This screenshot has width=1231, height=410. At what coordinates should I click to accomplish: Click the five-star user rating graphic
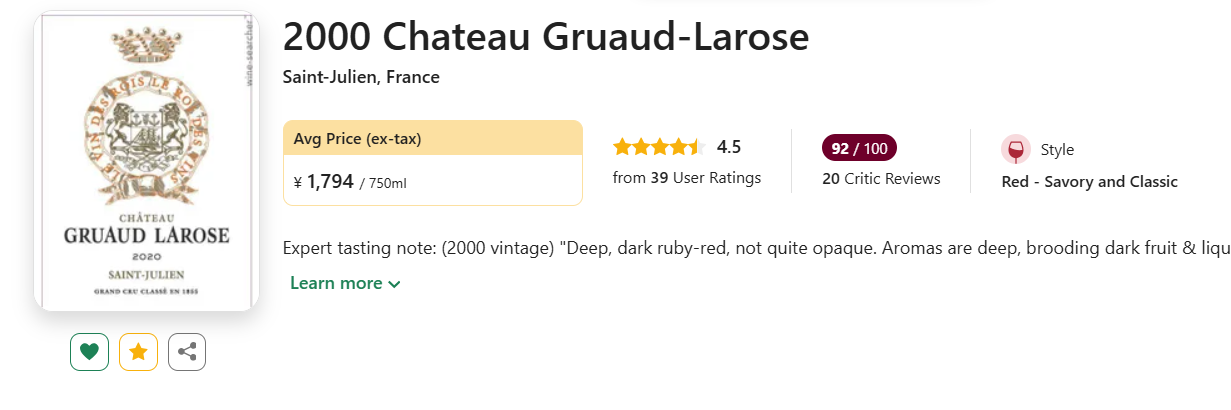658,148
